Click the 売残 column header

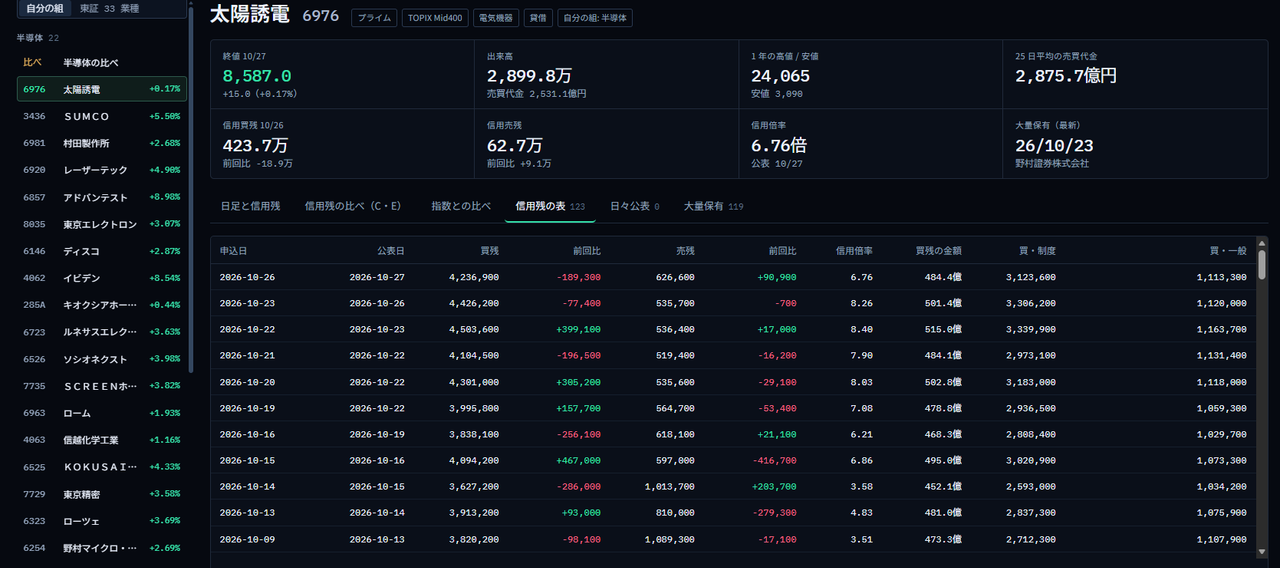coord(685,250)
